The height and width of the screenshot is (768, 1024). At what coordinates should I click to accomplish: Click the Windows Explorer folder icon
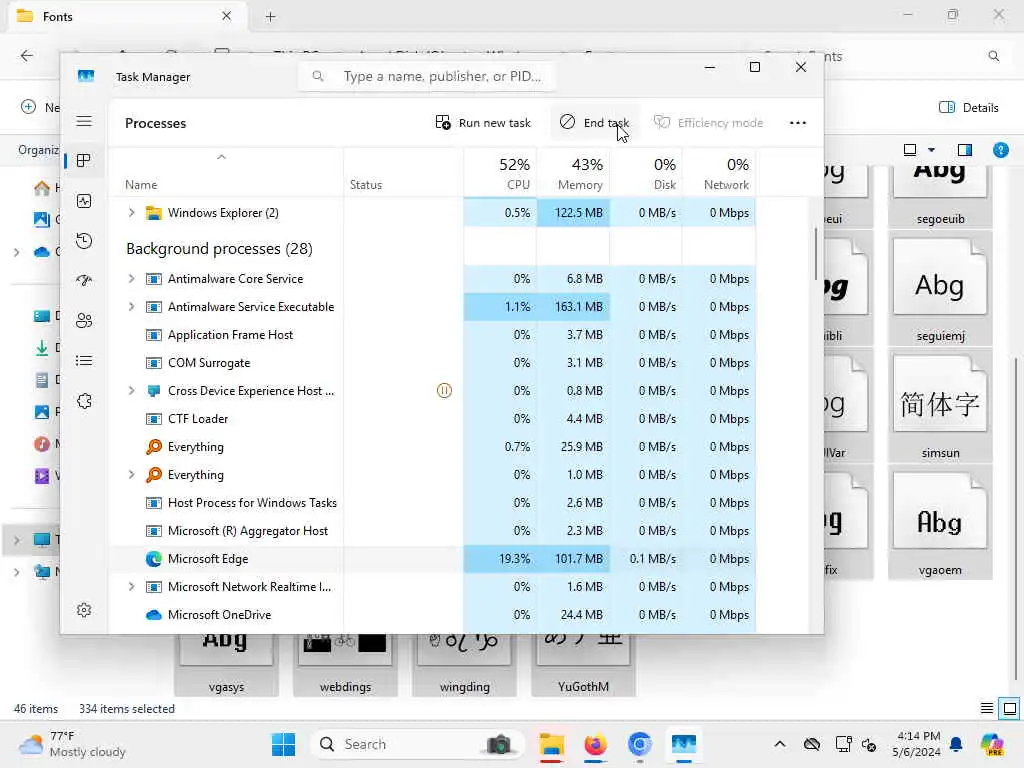click(153, 213)
